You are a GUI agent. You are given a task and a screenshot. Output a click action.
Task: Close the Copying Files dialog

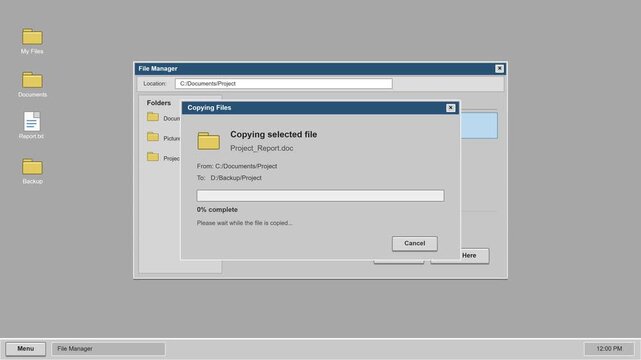click(x=450, y=108)
